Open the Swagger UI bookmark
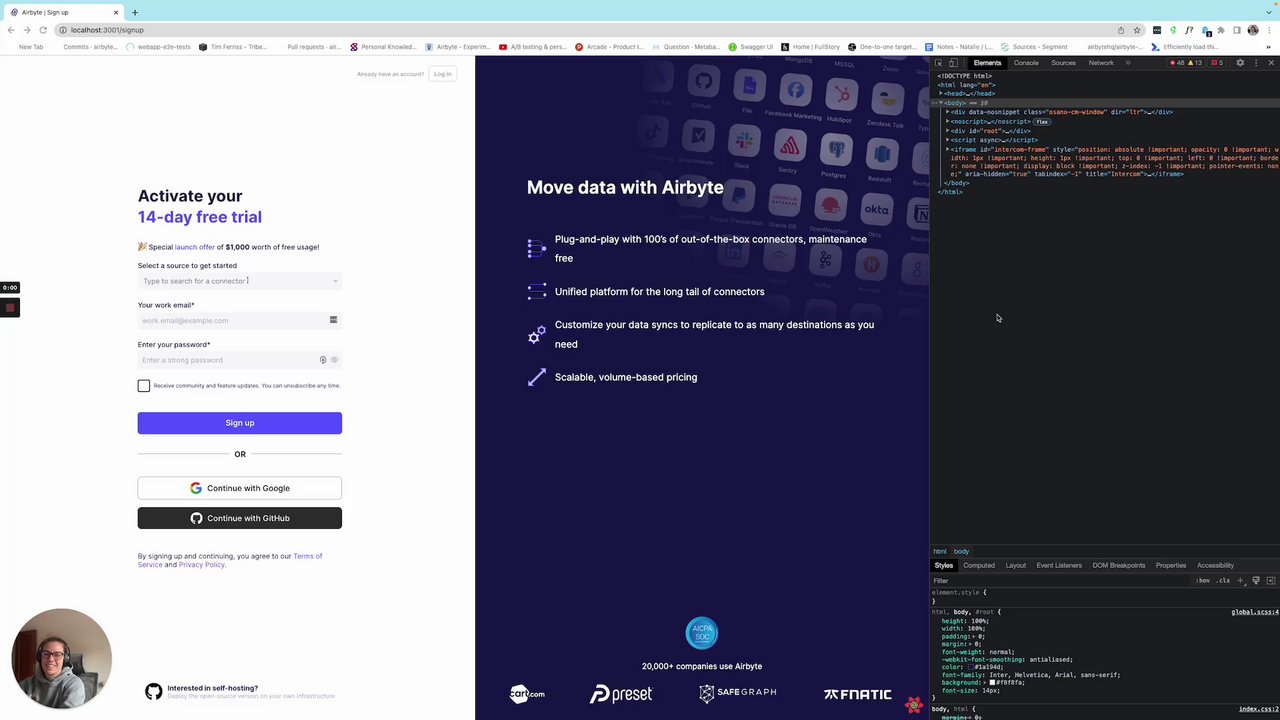Screen dimensions: 1280x720 click(751, 47)
